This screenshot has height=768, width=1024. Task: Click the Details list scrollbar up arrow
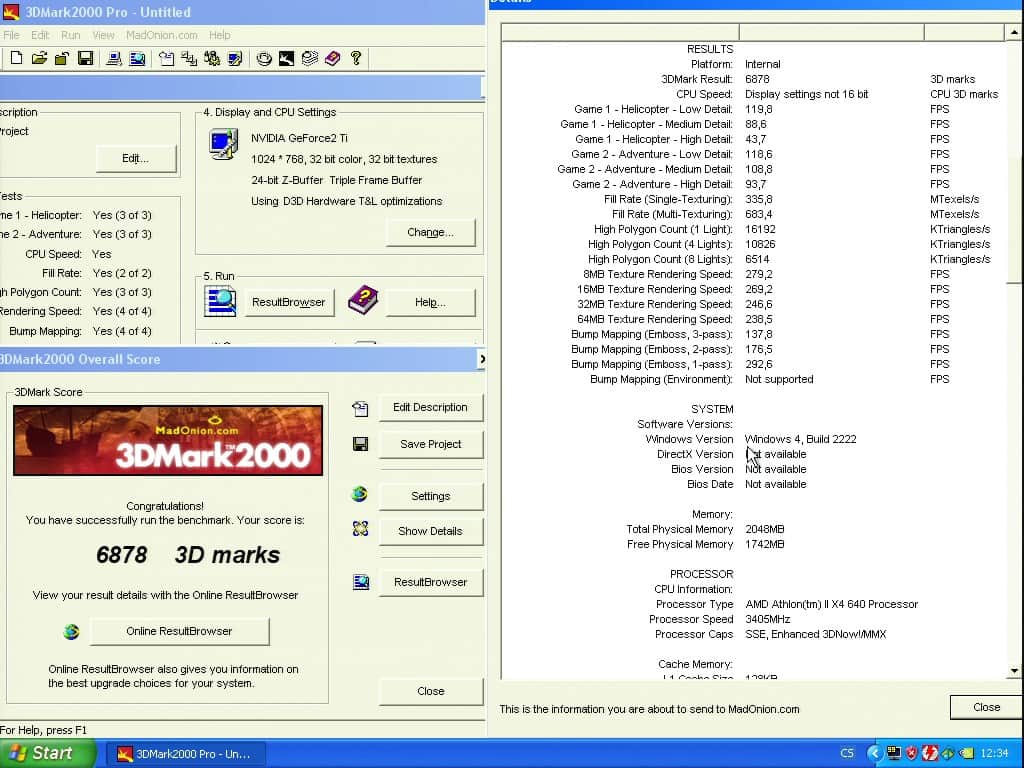[1013, 31]
